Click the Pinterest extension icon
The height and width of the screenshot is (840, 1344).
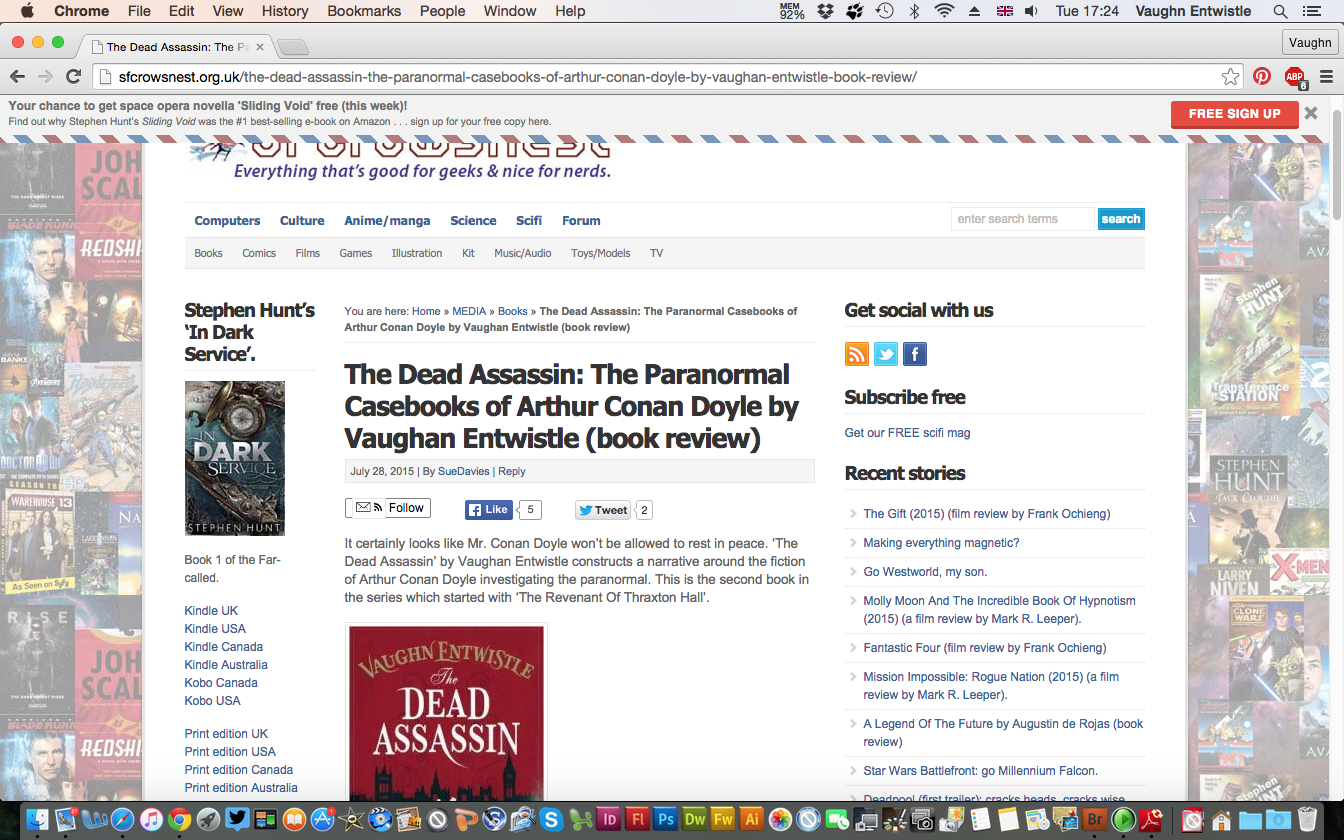tap(1262, 77)
